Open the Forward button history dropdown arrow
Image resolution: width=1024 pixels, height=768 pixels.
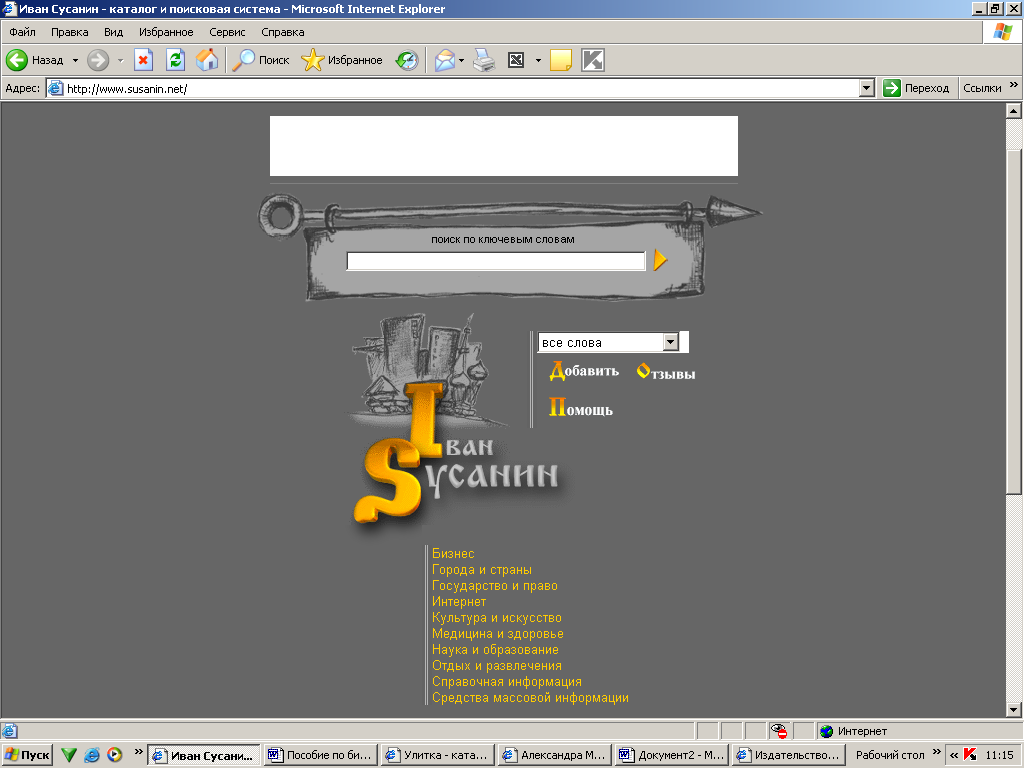pyautogui.click(x=120, y=60)
